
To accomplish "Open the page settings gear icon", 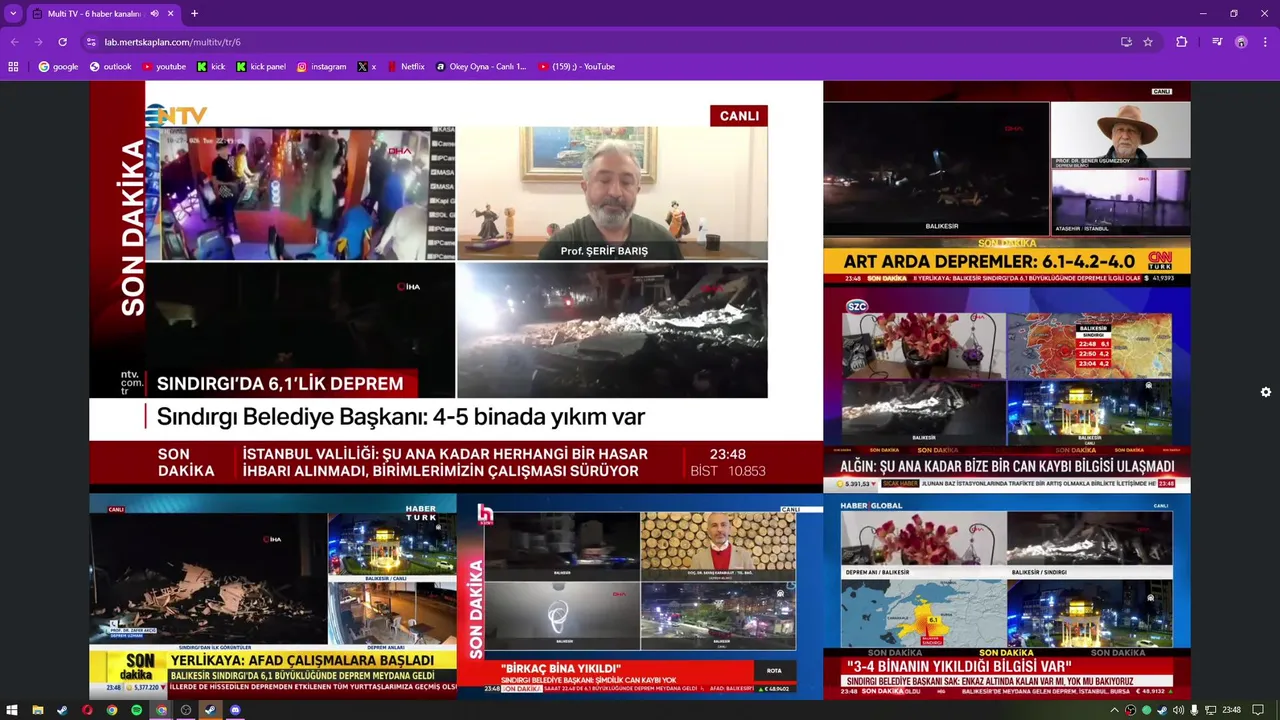I will (1266, 392).
